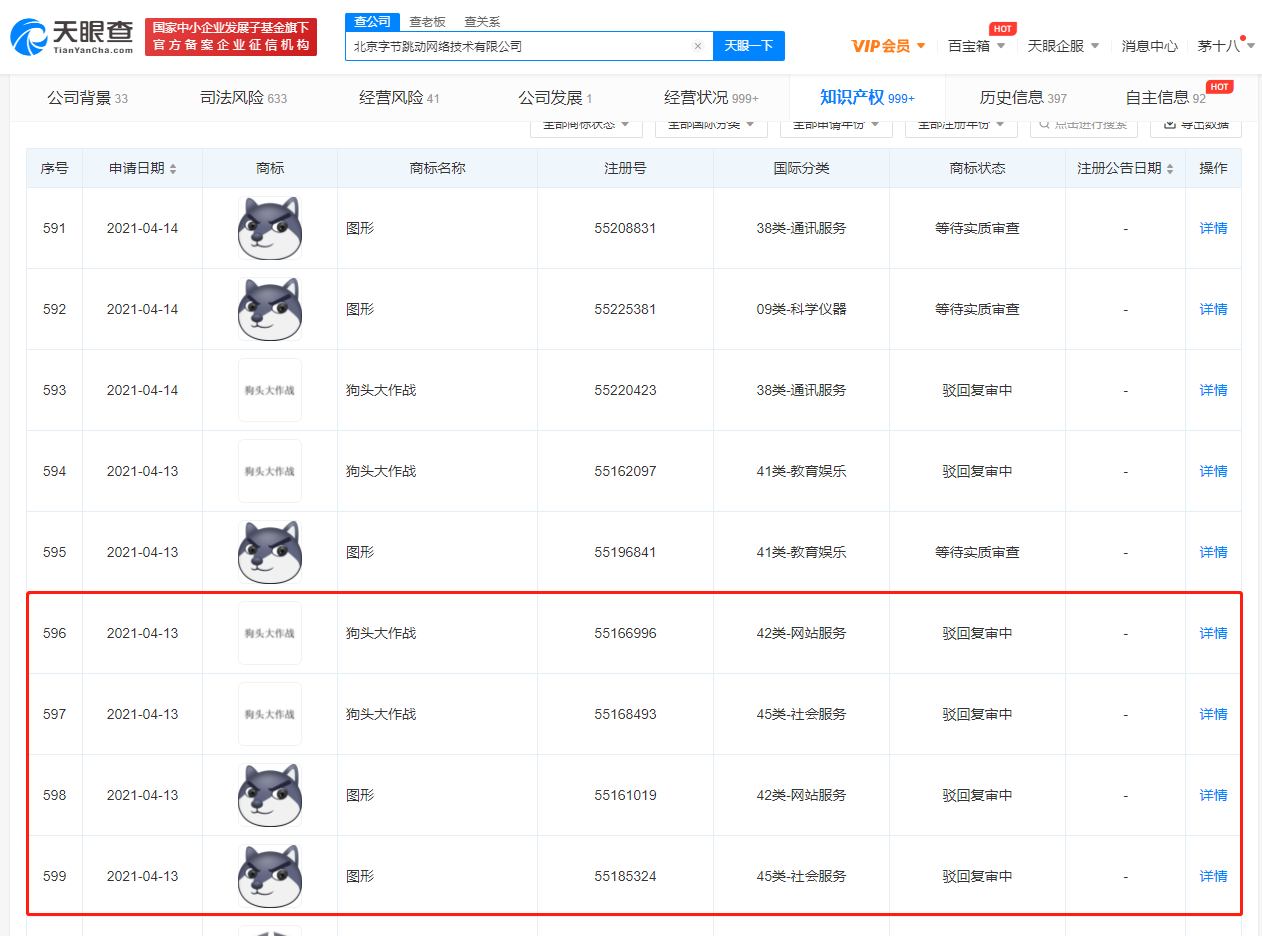
Task: Switch to the 公司背景 tab
Action: (x=88, y=98)
